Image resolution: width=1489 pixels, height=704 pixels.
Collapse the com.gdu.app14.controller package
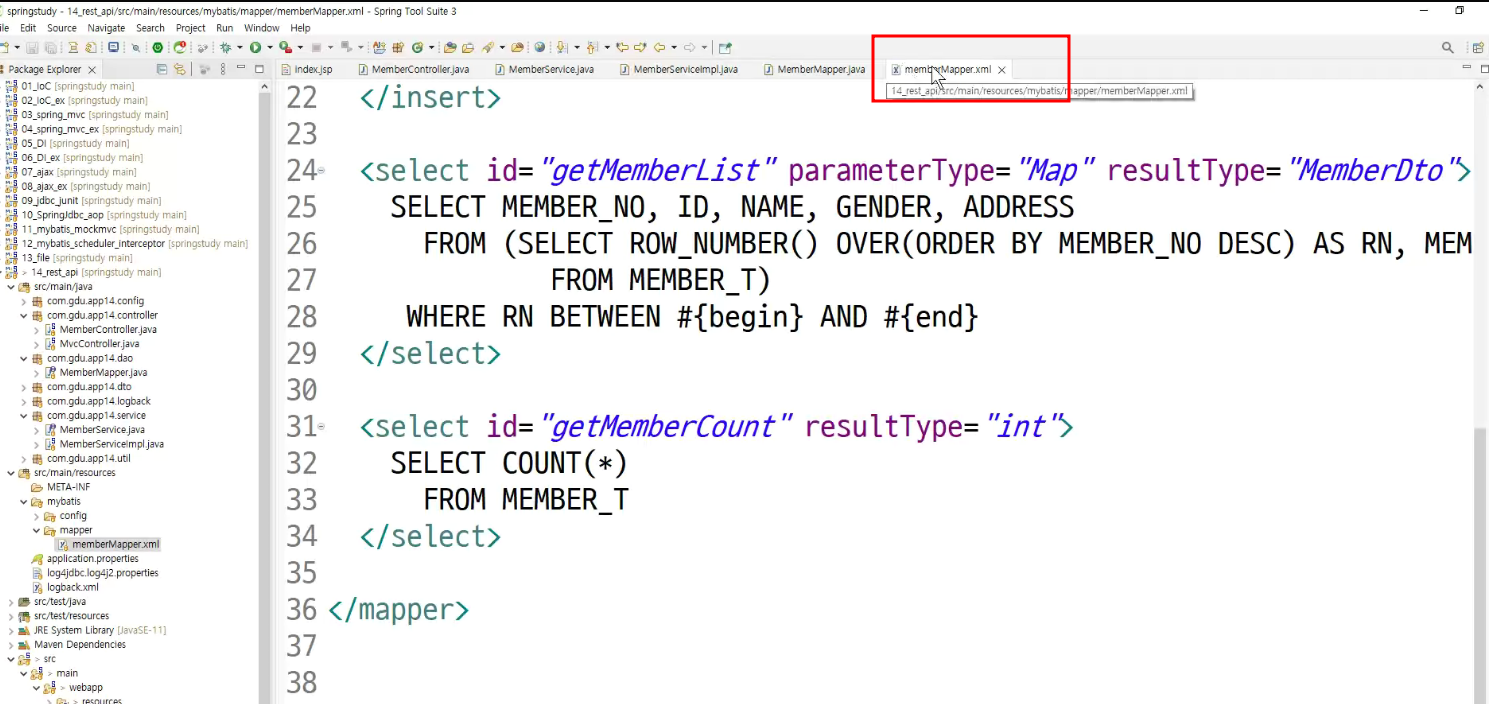[24, 315]
